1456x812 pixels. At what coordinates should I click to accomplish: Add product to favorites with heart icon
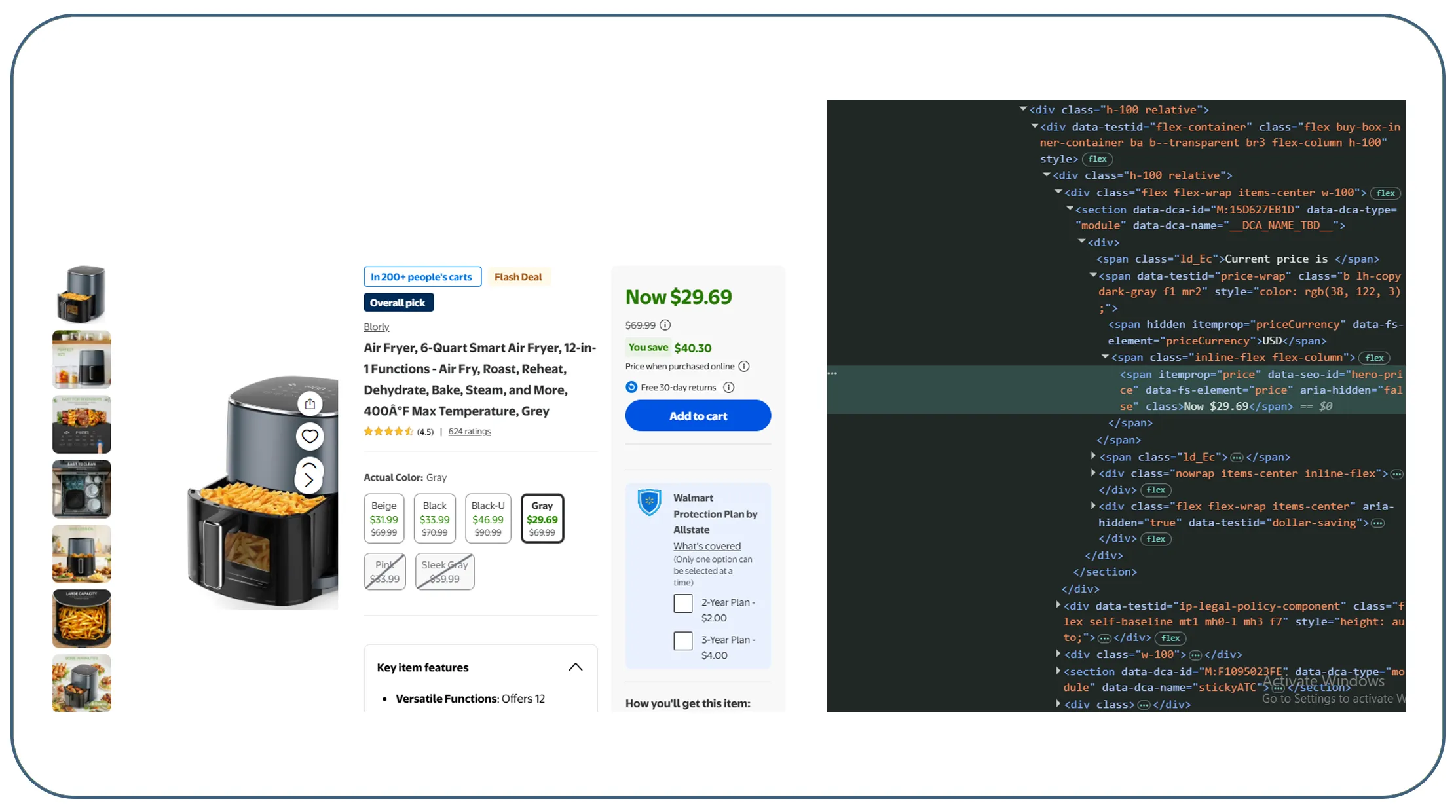pos(310,437)
